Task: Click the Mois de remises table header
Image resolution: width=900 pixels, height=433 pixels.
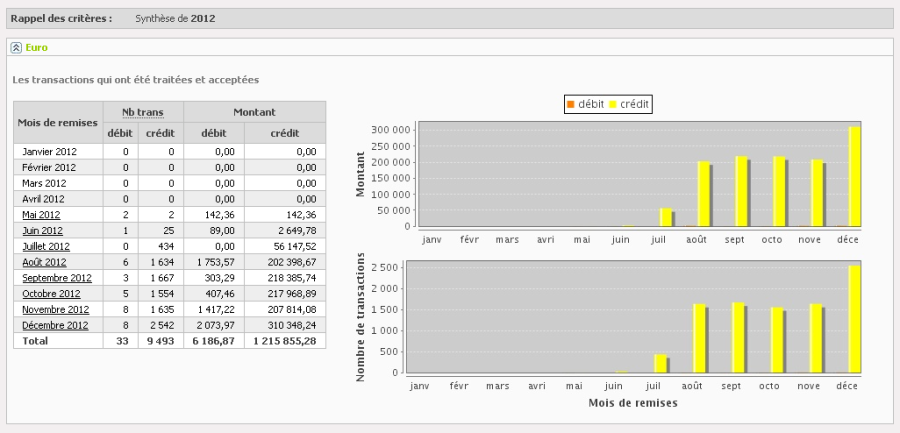Action: [58, 122]
